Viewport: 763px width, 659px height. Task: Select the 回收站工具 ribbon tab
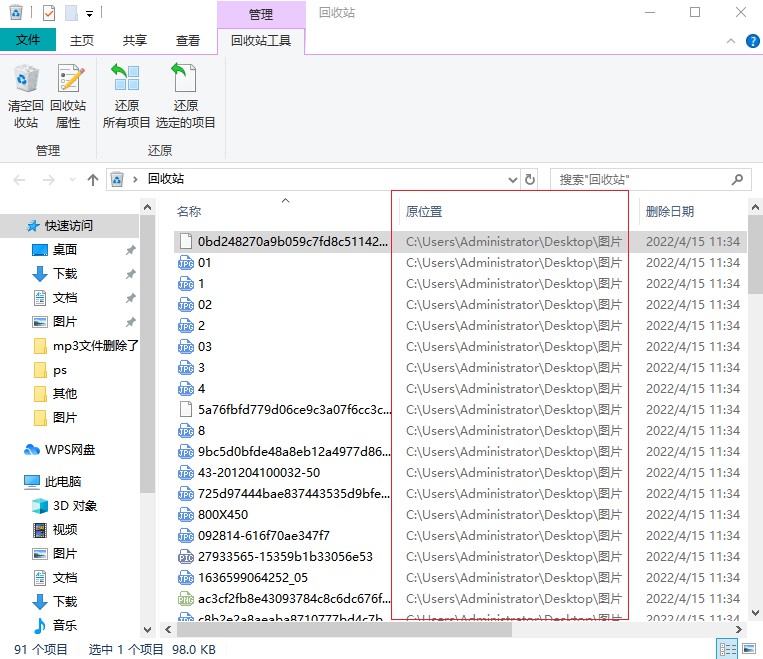point(261,40)
